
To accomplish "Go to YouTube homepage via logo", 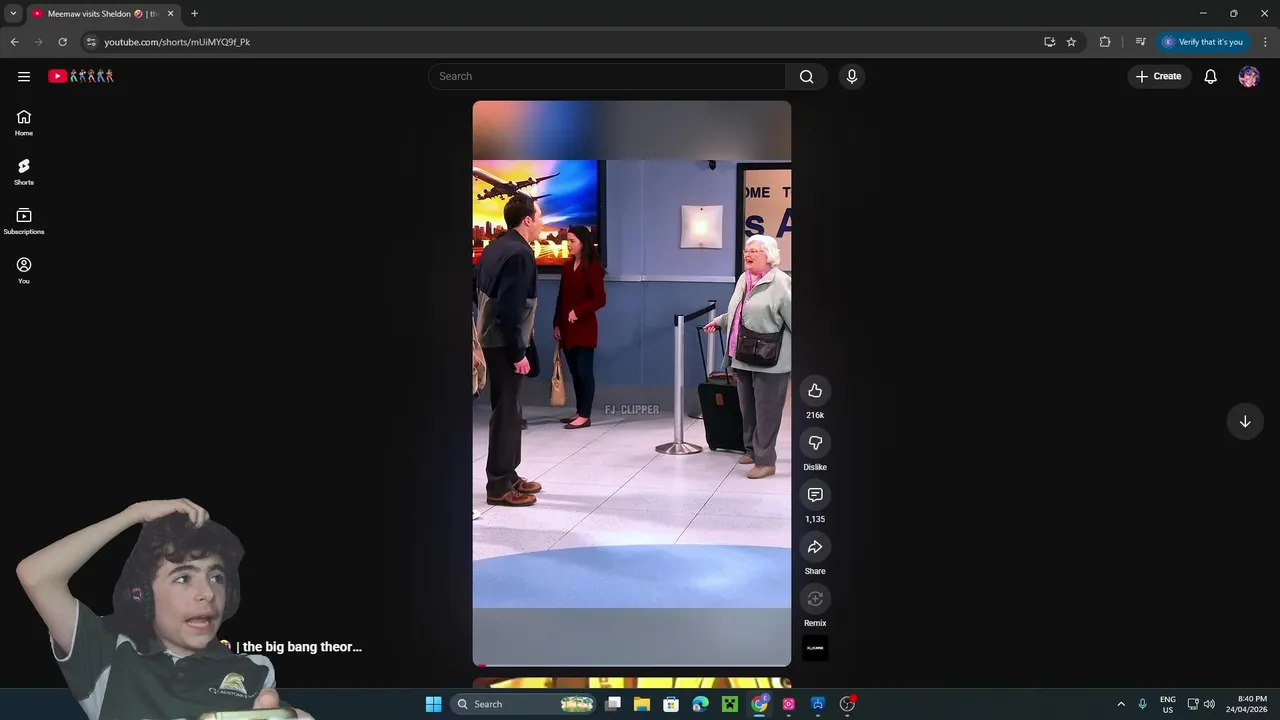I will point(81,76).
